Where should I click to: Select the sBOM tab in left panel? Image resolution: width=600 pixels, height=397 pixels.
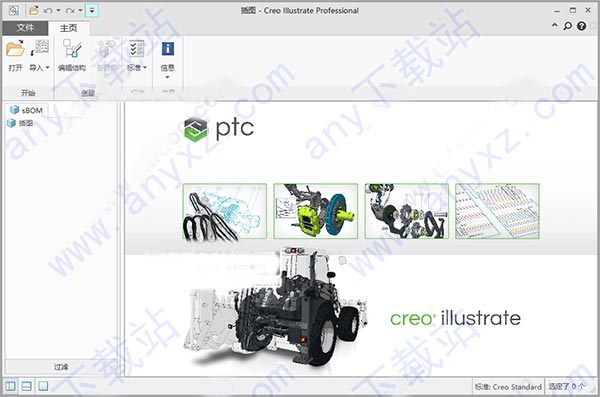pos(27,110)
